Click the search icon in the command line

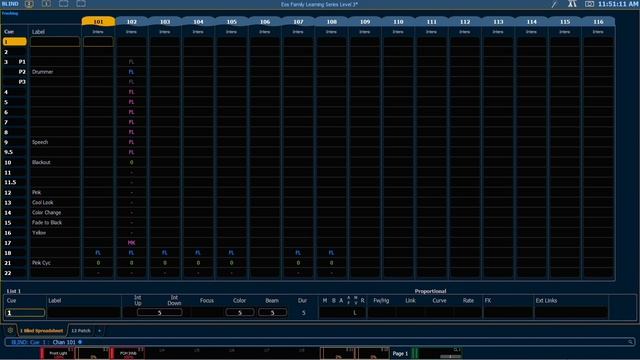[630, 342]
